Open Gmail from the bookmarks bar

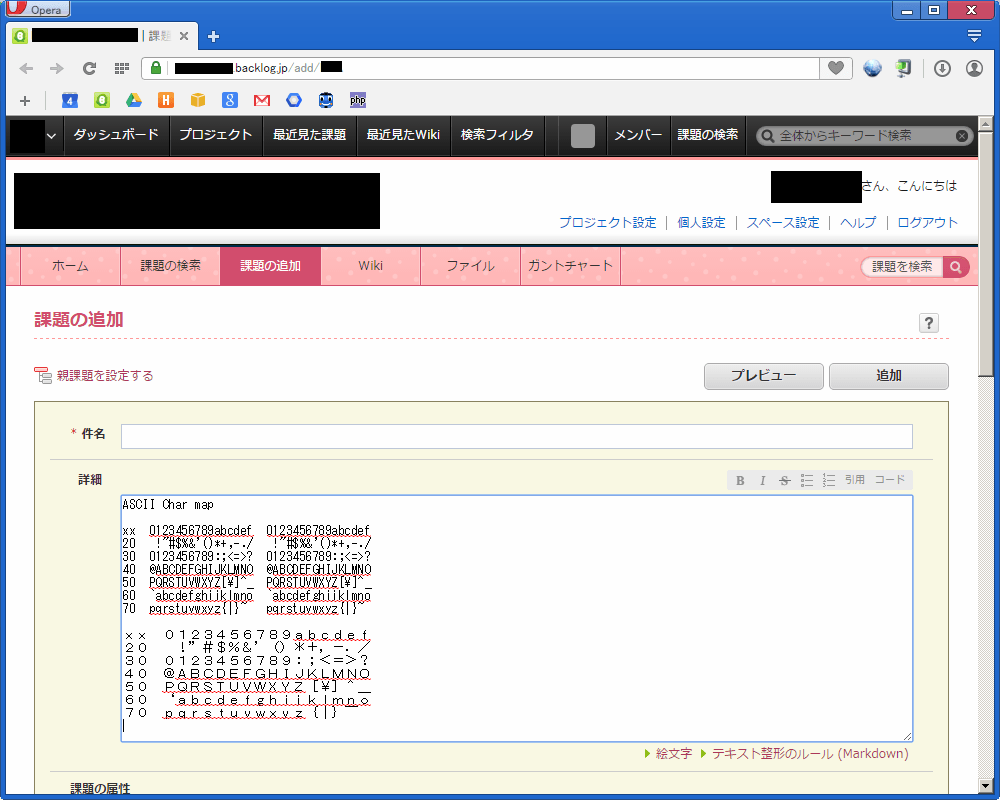tap(262, 100)
